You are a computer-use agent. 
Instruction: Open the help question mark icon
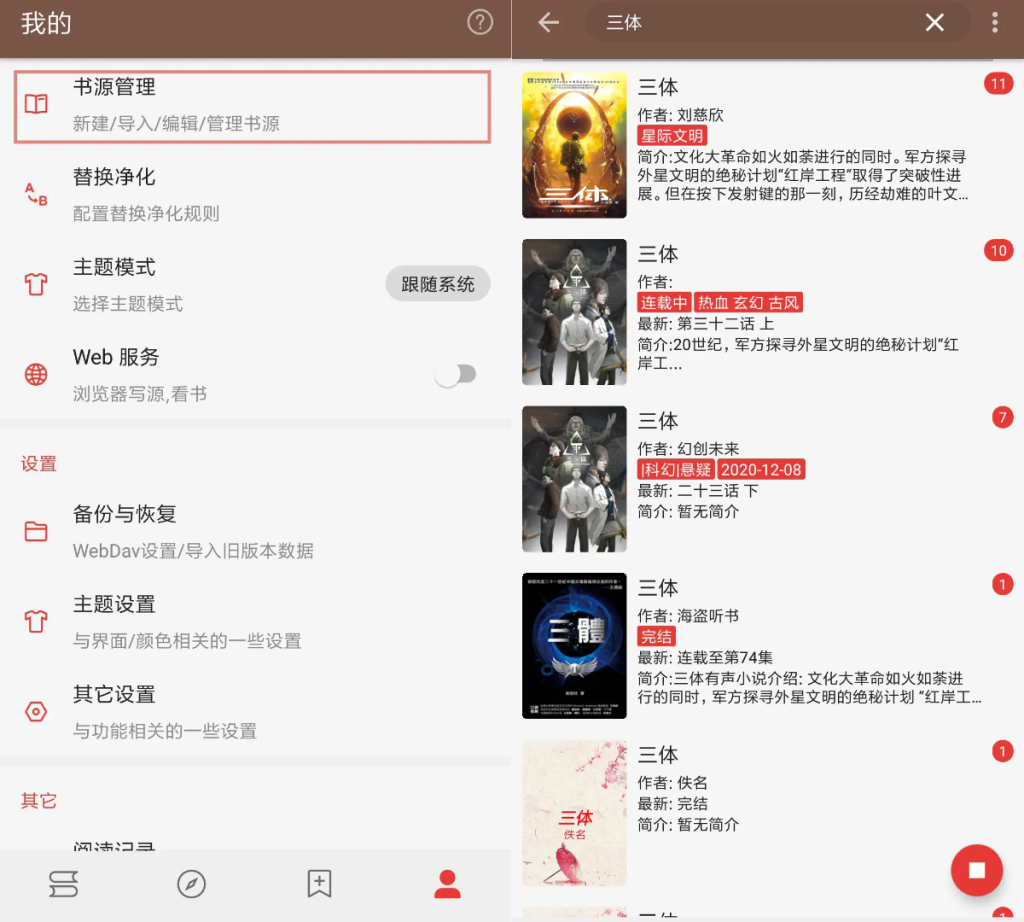click(x=480, y=23)
